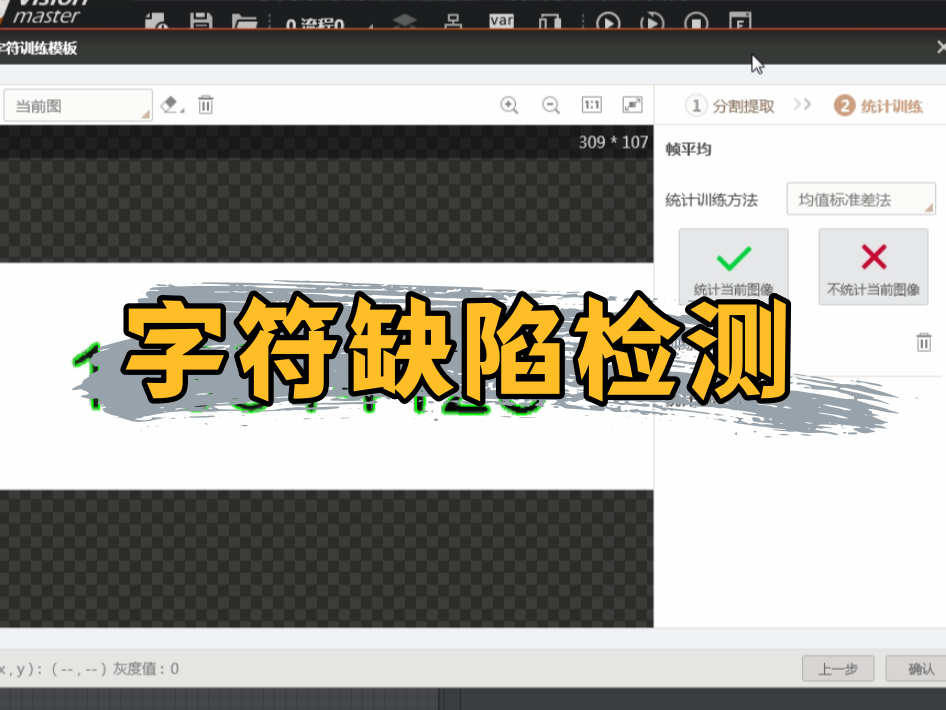Reset image to 1:1 scale
The height and width of the screenshot is (710, 946).
pos(591,105)
